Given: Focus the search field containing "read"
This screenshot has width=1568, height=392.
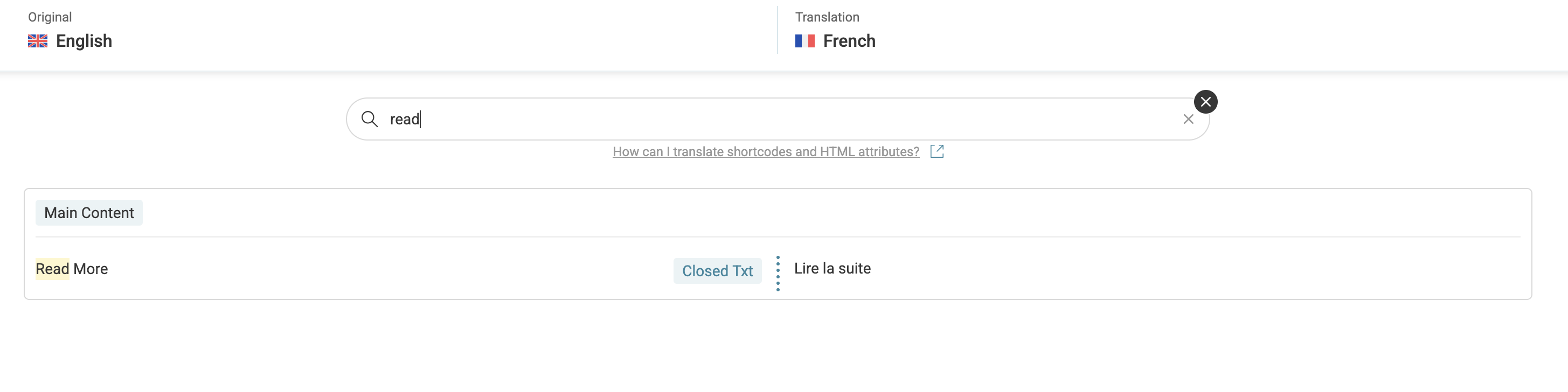Looking at the screenshot, I should pos(731,120).
